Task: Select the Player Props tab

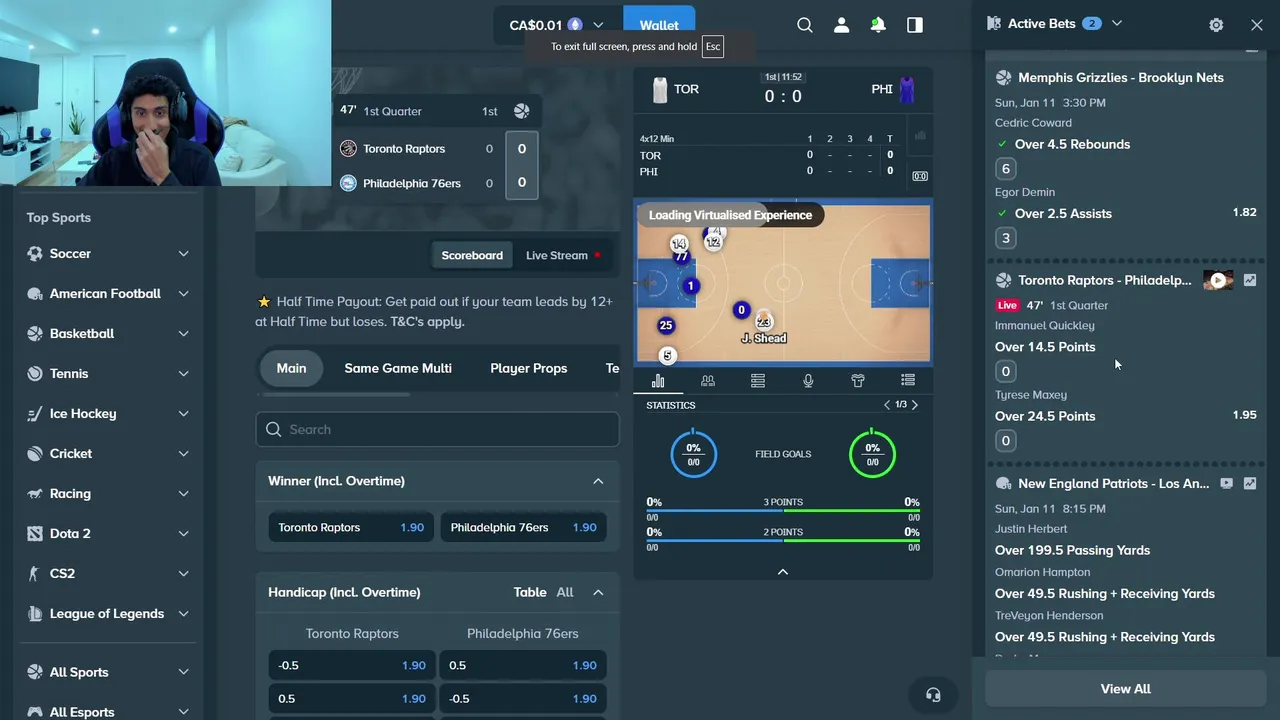Action: [529, 368]
